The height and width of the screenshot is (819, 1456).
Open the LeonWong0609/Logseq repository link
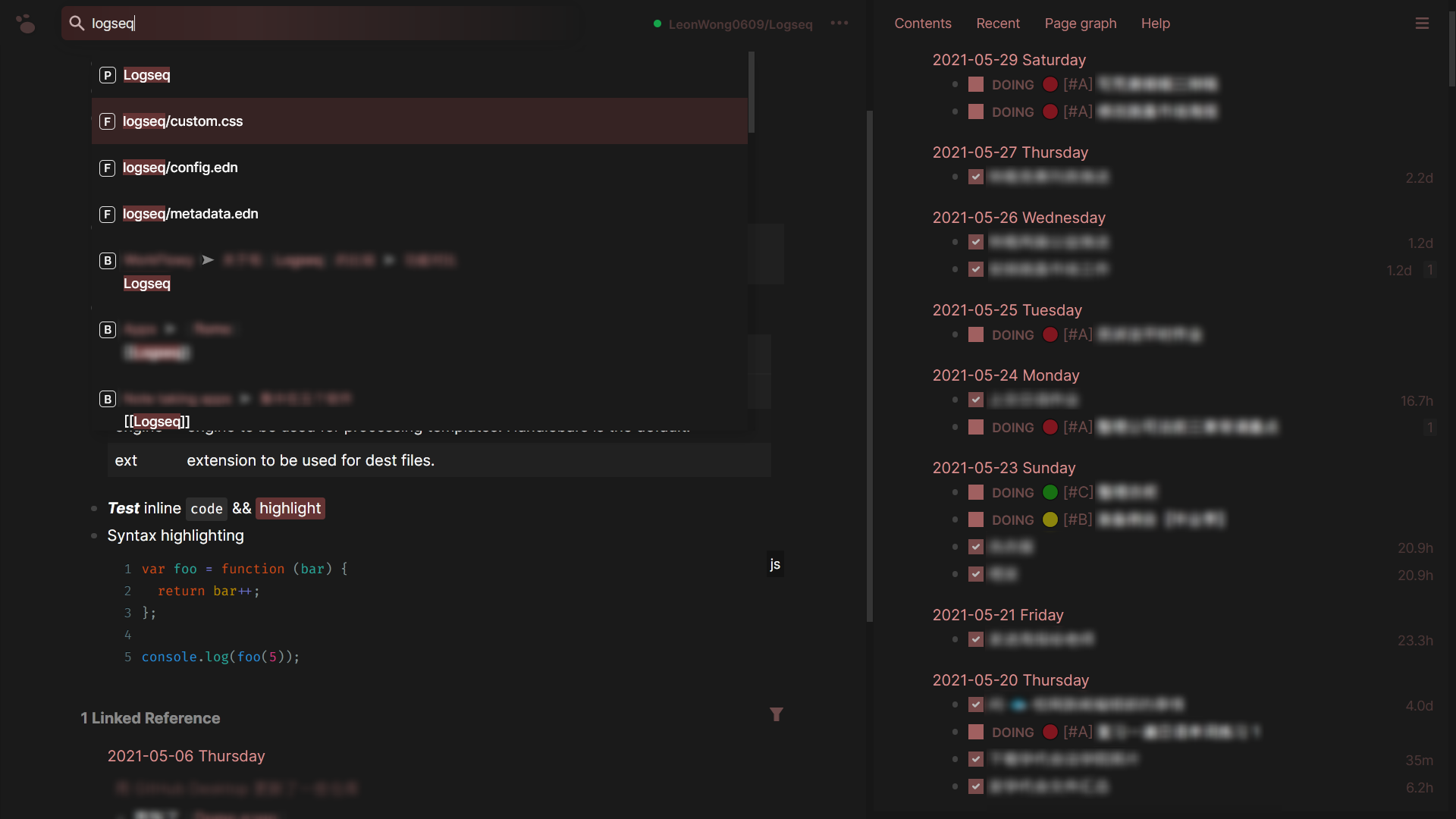[739, 24]
